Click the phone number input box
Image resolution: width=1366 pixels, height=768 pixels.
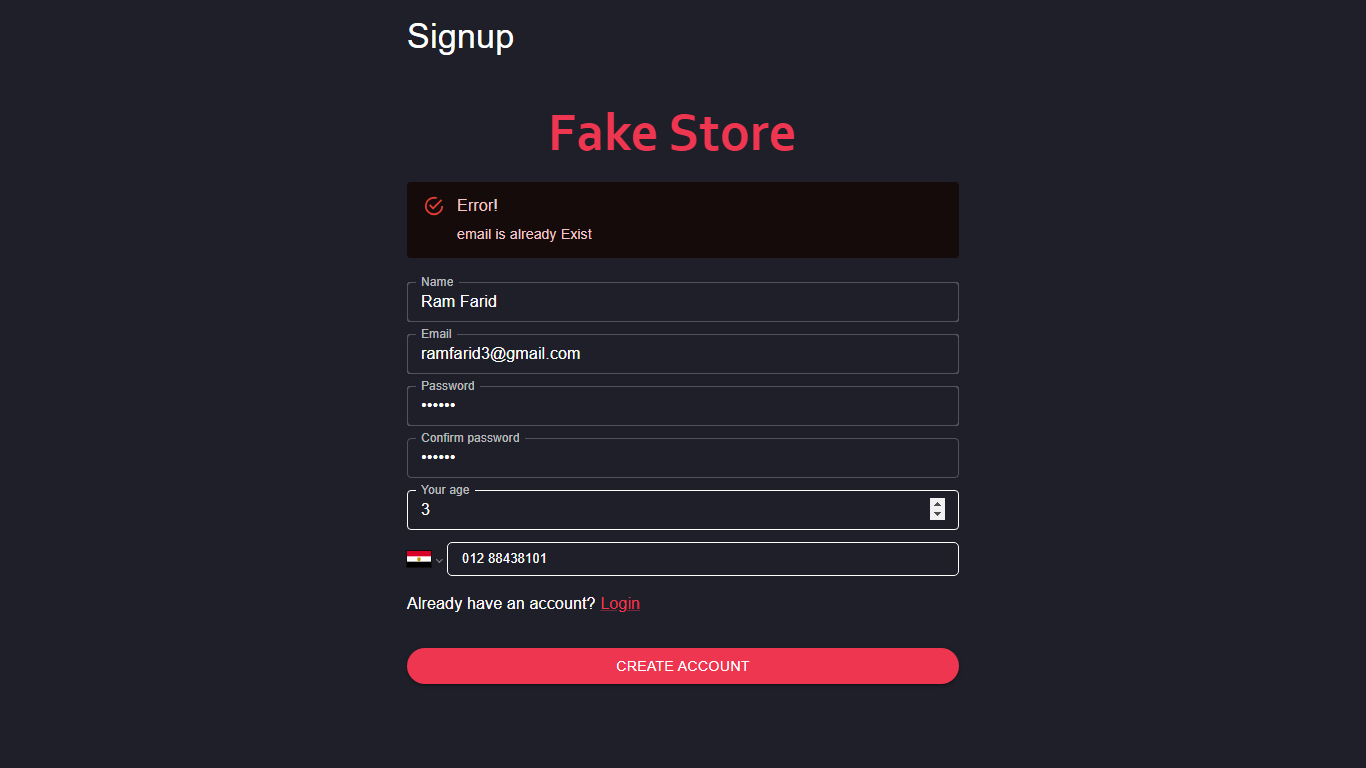point(702,559)
